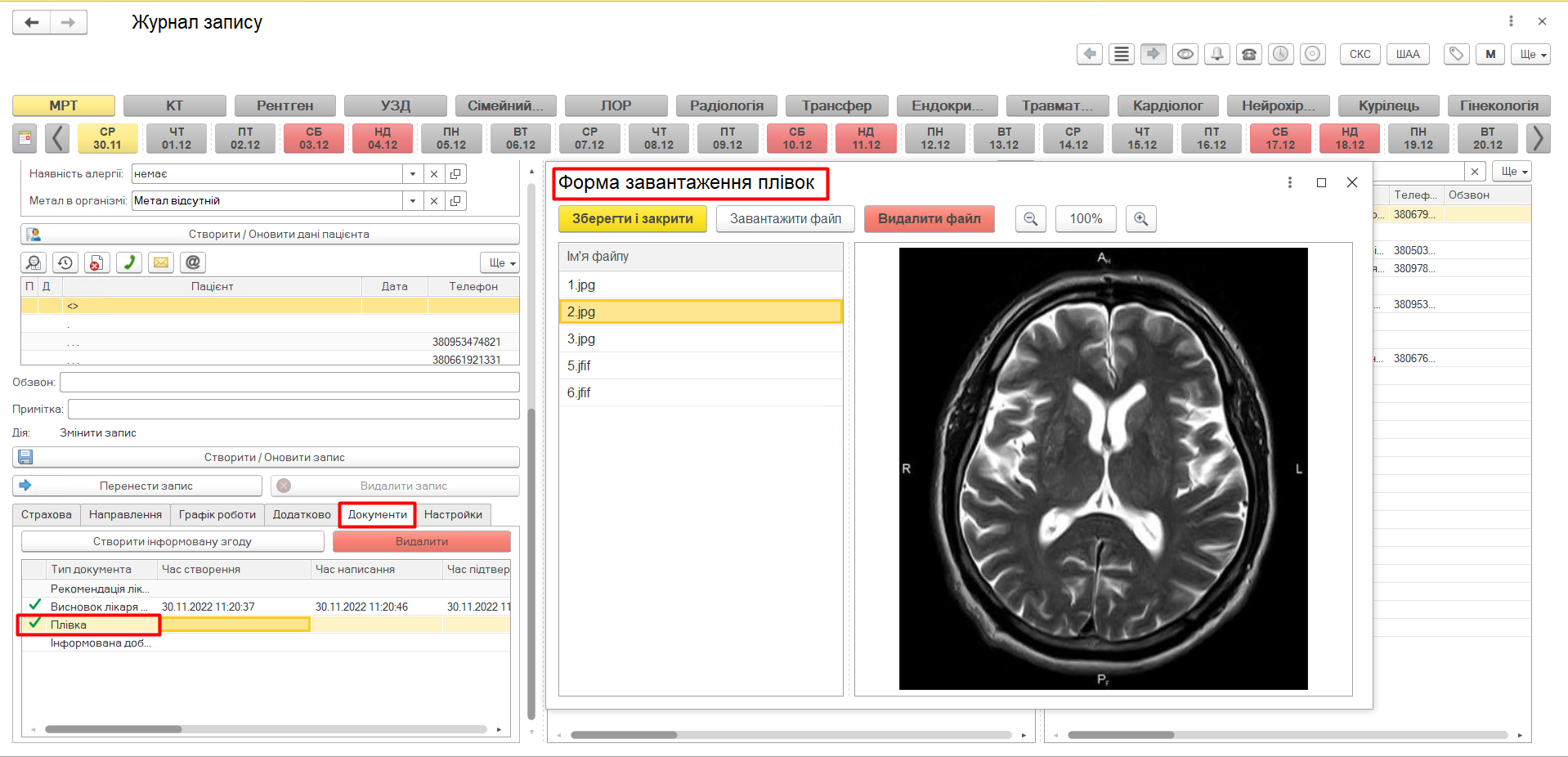Click the yellow envelope message icon
Viewport: 1568px width, 757px height.
161,262
